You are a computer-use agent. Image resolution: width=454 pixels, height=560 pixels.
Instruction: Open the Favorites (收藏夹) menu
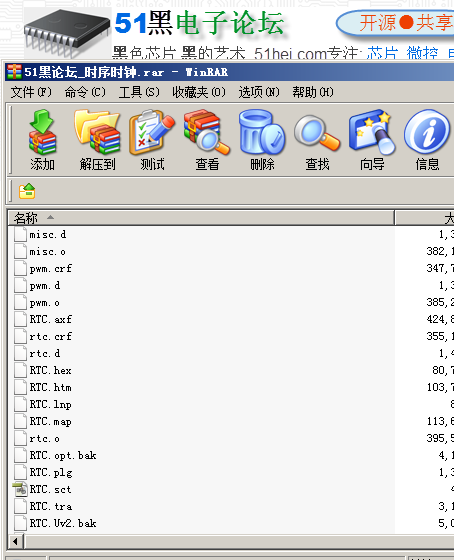(199, 92)
